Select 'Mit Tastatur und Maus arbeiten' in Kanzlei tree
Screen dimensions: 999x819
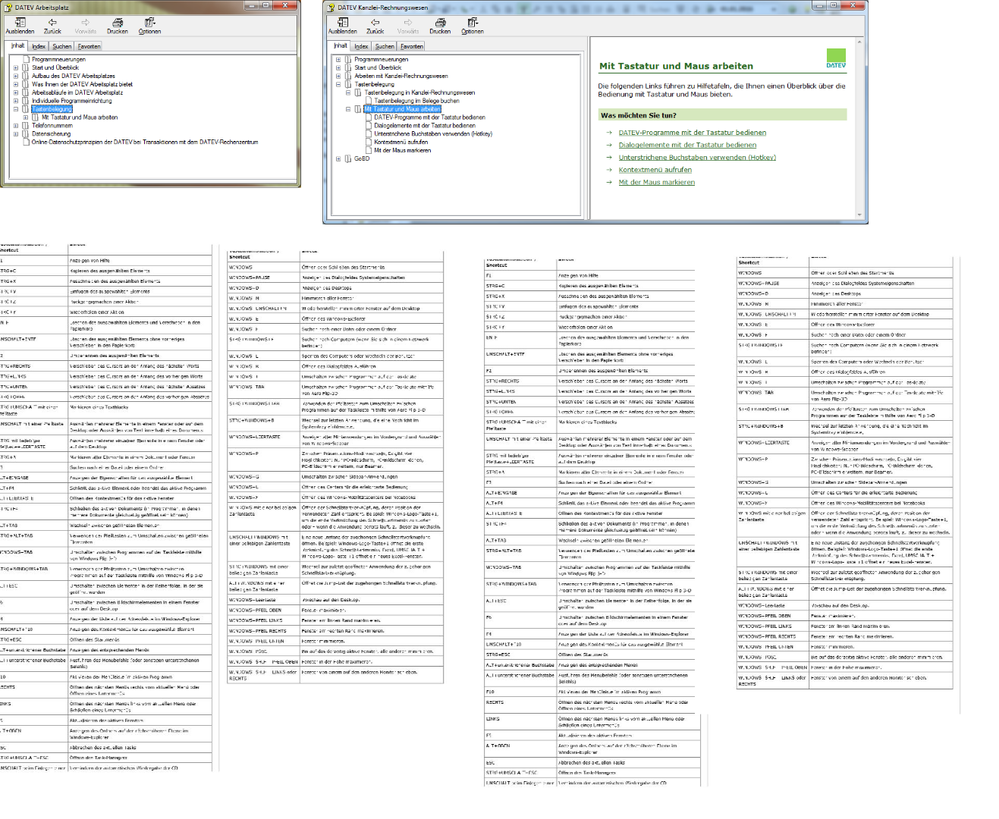pyautogui.click(x=403, y=109)
